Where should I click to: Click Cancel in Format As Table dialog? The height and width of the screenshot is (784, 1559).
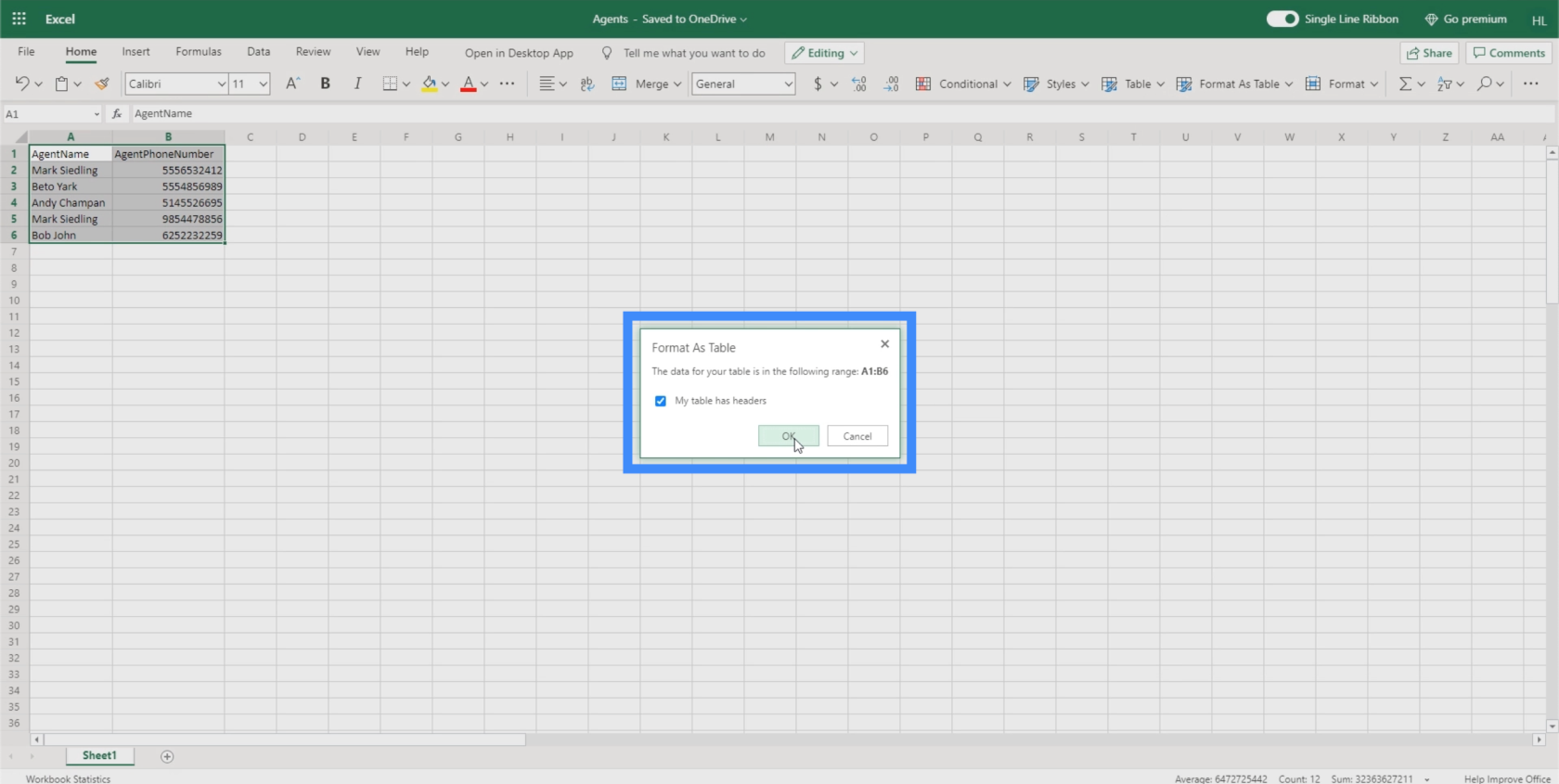857,436
